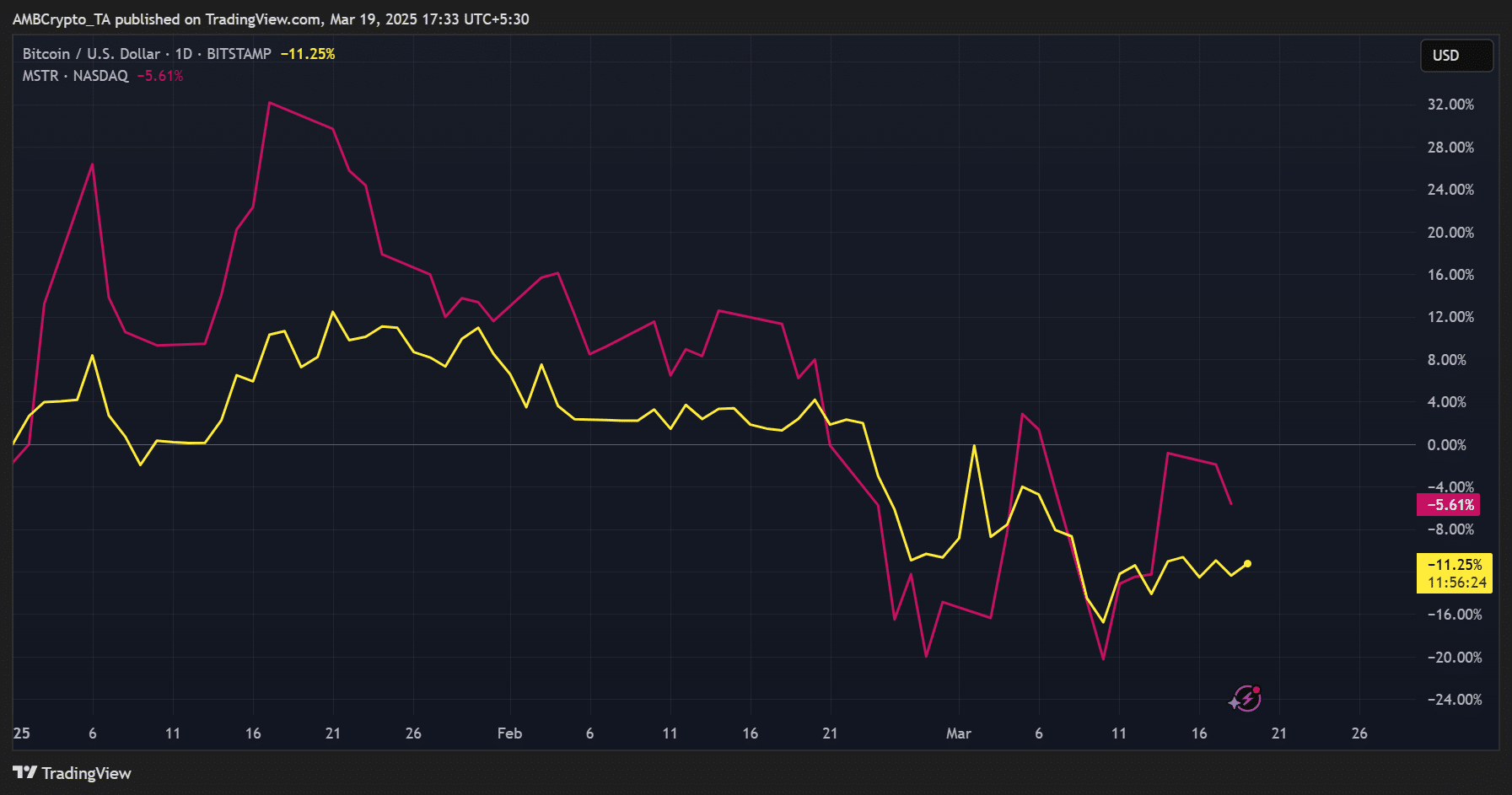The image size is (1512, 795).
Task: Click the 20.00% axis label
Action: [1450, 233]
